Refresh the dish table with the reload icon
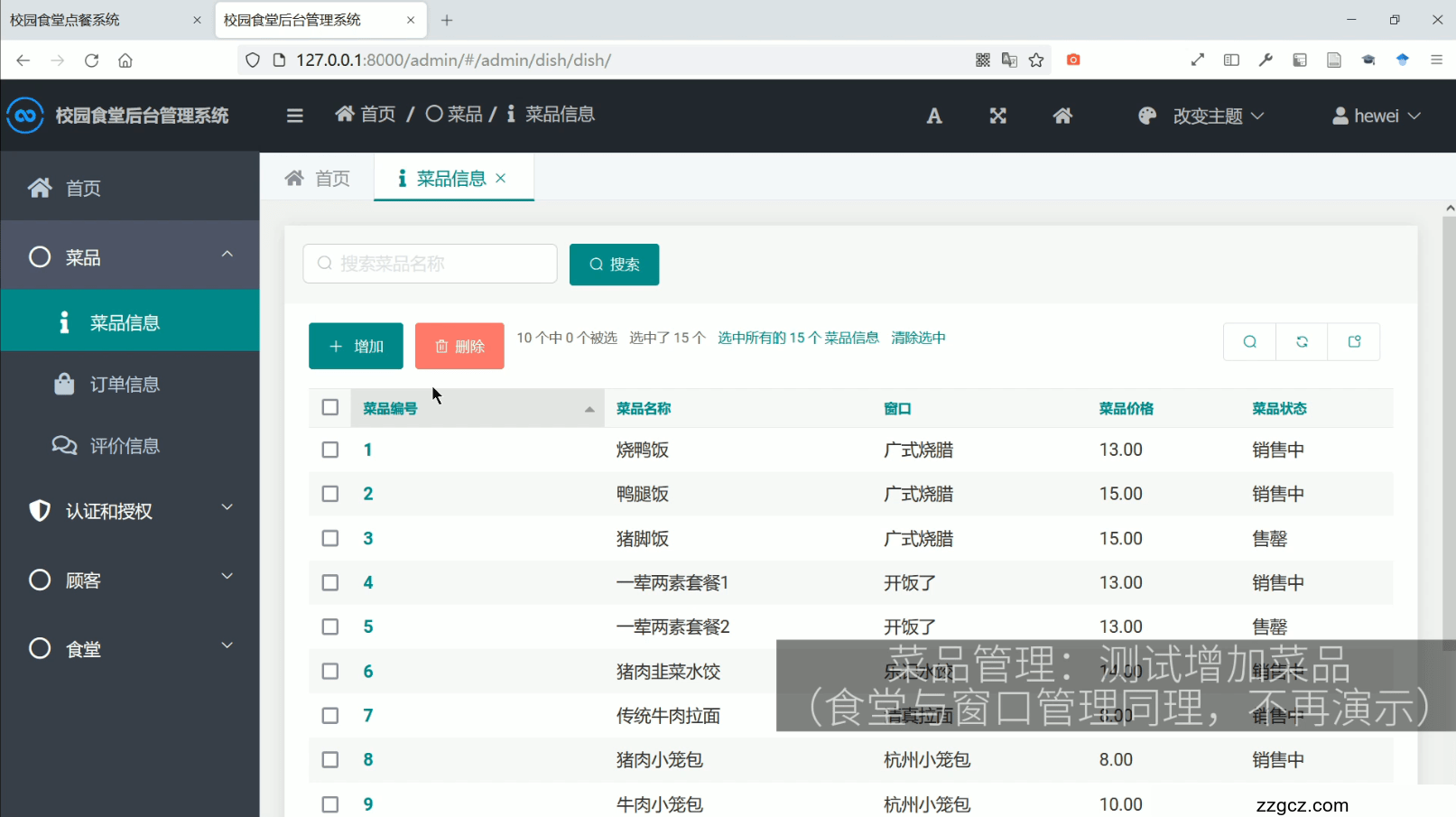The height and width of the screenshot is (817, 1456). pyautogui.click(x=1301, y=341)
